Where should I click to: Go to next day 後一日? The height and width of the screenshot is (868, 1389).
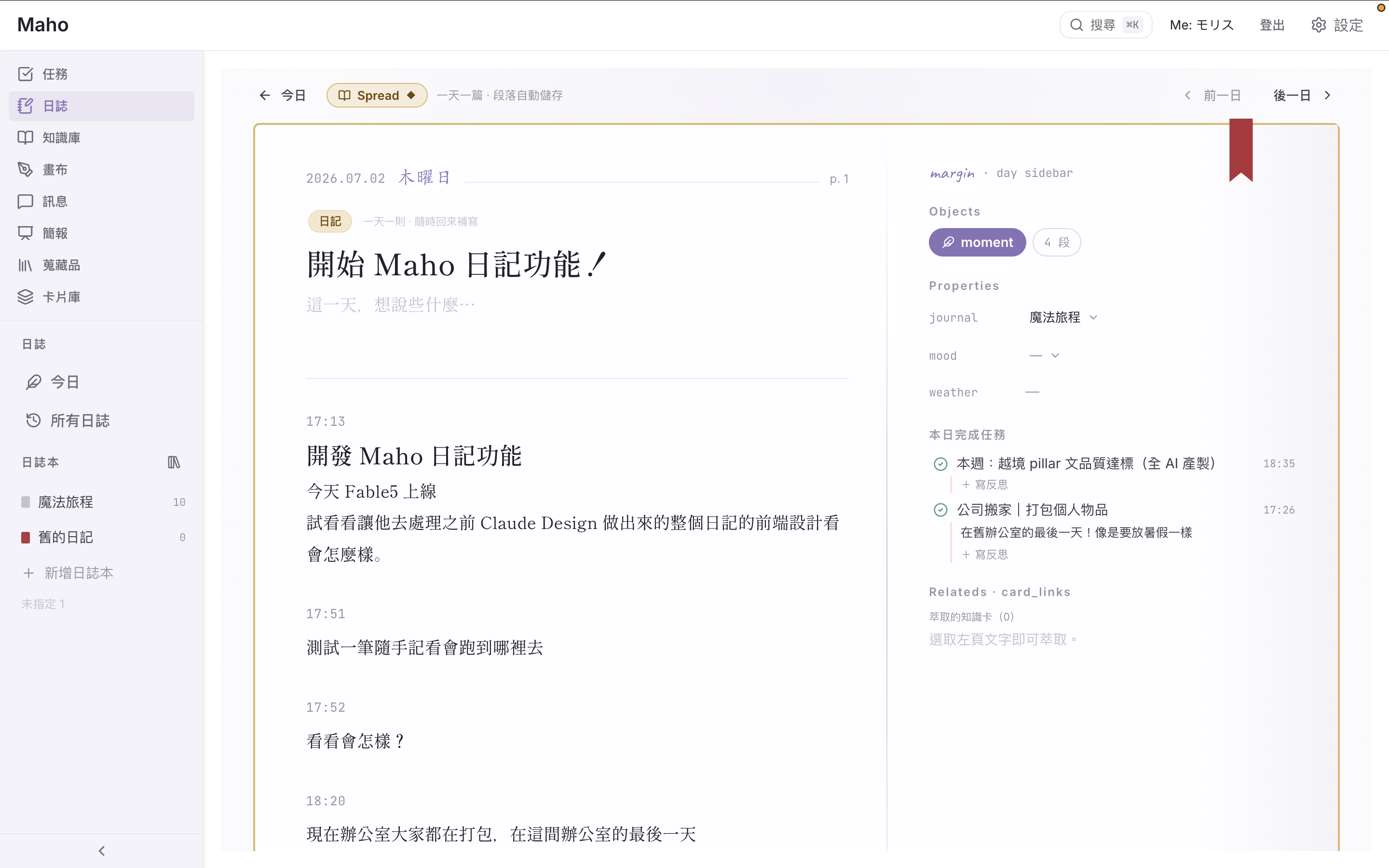1302,95
